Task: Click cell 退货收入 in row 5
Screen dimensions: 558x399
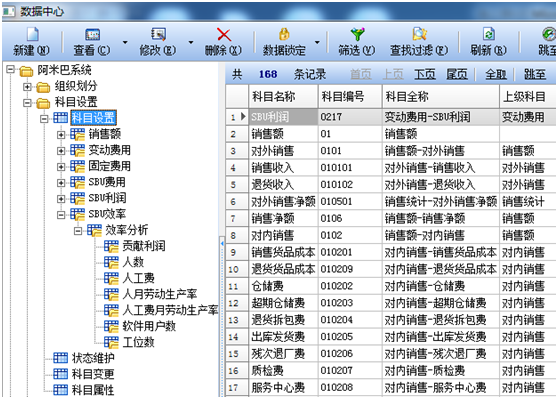Action: (283, 185)
